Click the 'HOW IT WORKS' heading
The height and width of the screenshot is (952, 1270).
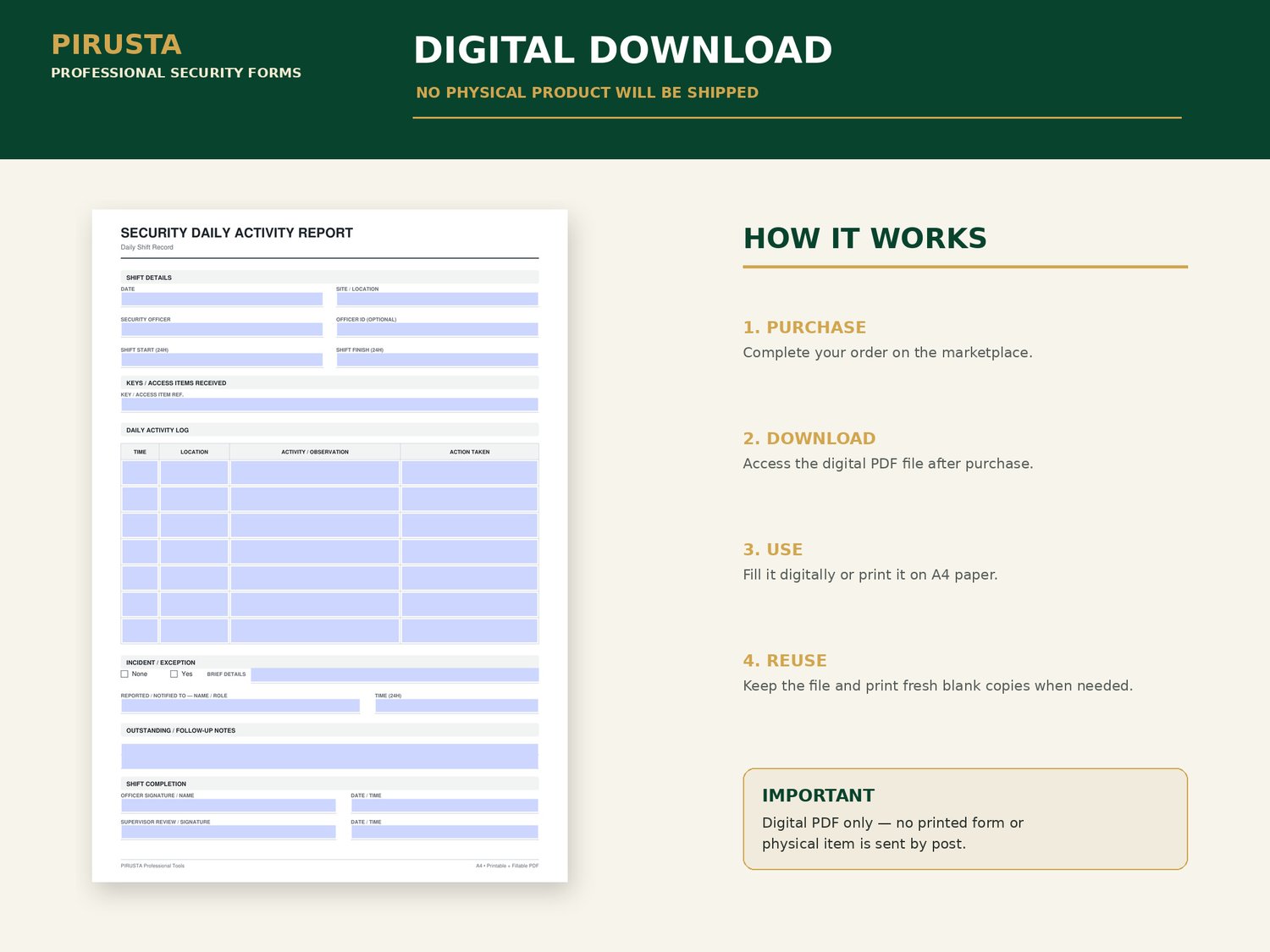(x=864, y=239)
